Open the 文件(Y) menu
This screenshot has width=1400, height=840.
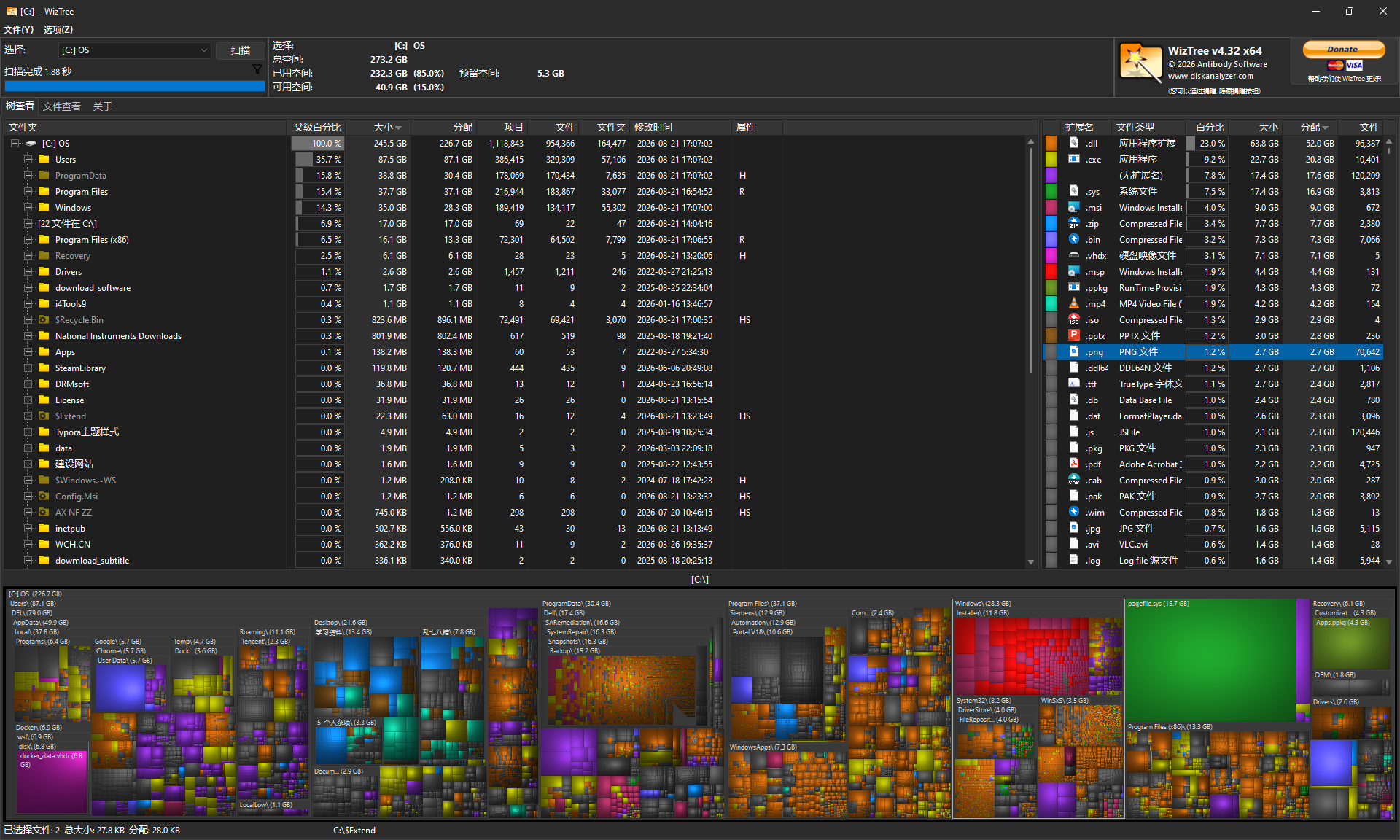click(x=18, y=30)
